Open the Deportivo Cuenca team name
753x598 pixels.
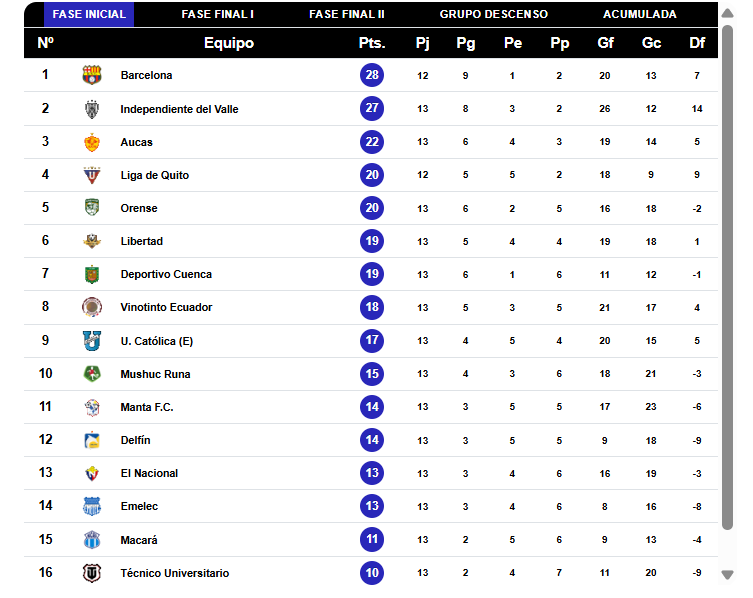pyautogui.click(x=166, y=274)
